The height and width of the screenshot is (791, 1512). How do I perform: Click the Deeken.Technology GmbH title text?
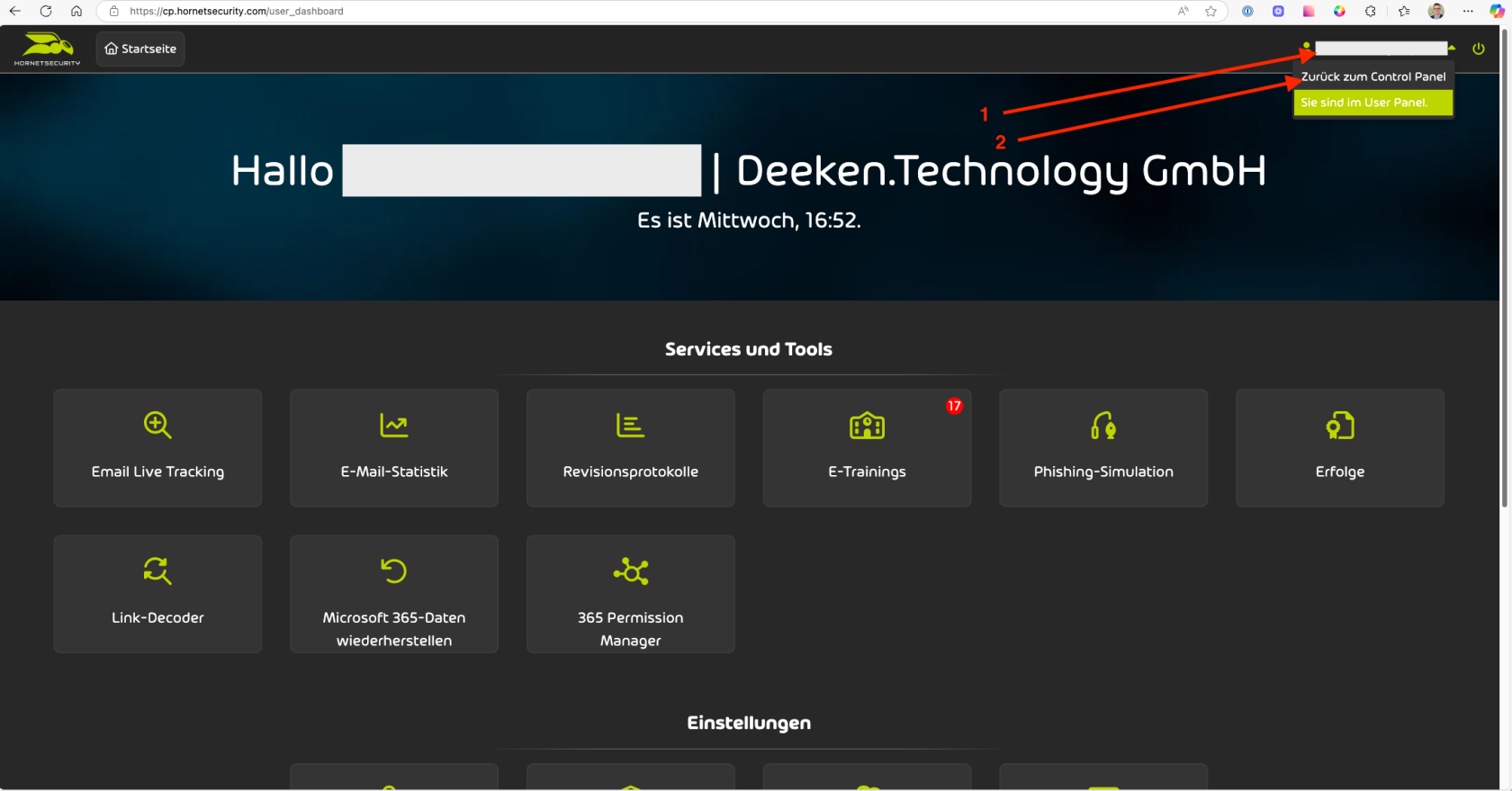(1002, 171)
